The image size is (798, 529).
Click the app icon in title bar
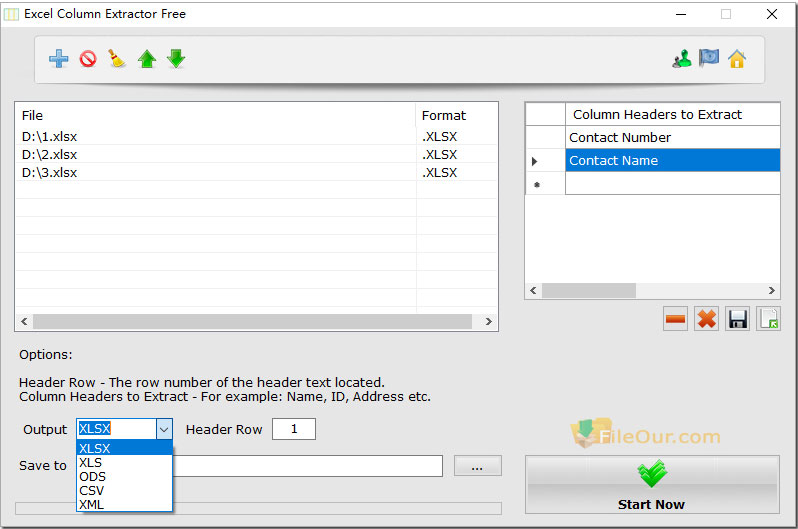coord(11,14)
